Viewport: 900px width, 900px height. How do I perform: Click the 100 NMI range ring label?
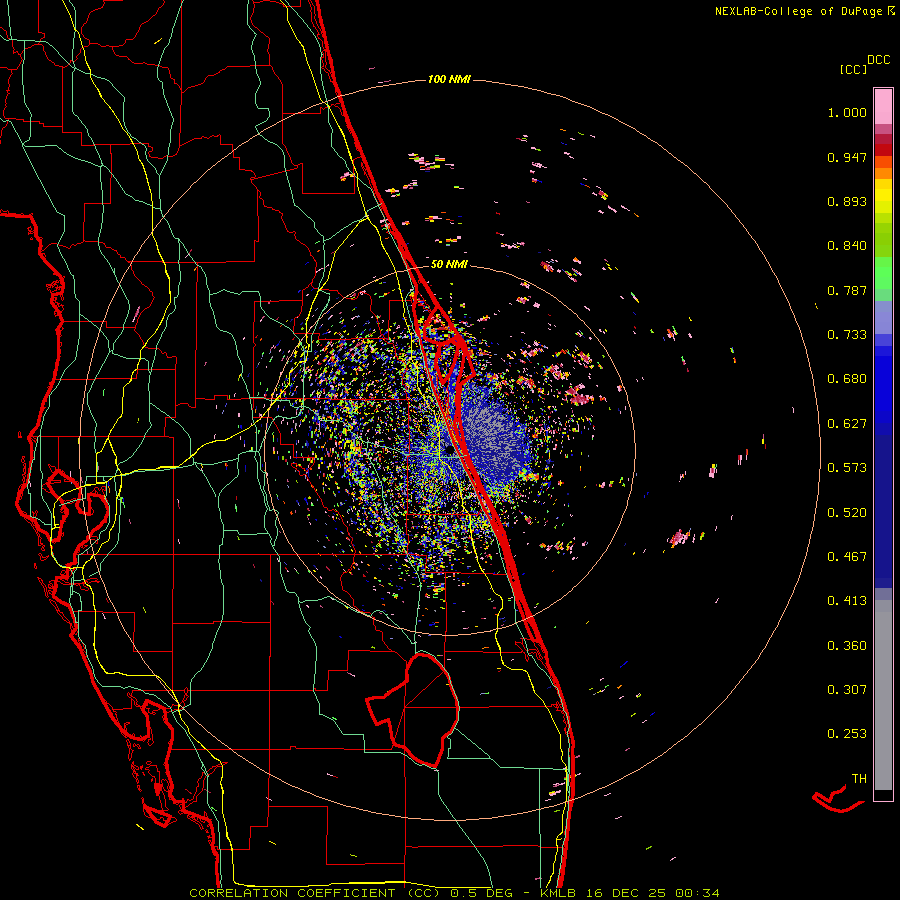[449, 79]
